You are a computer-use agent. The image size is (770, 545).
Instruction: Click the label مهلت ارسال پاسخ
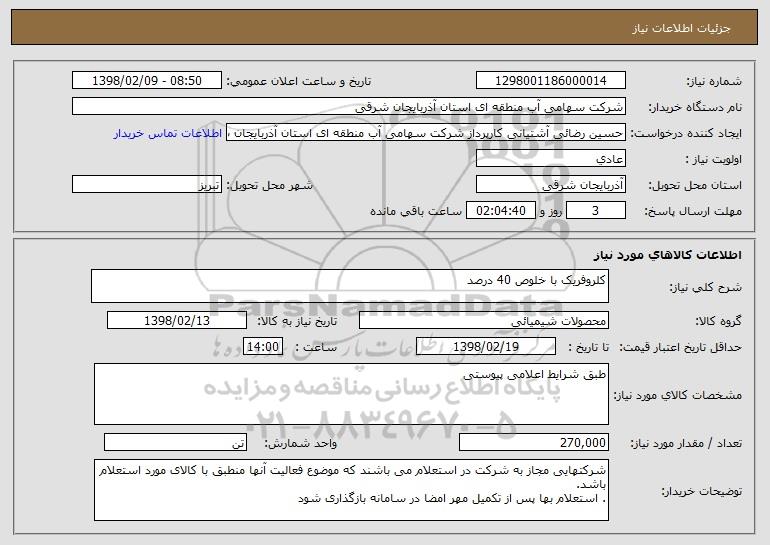pos(693,212)
